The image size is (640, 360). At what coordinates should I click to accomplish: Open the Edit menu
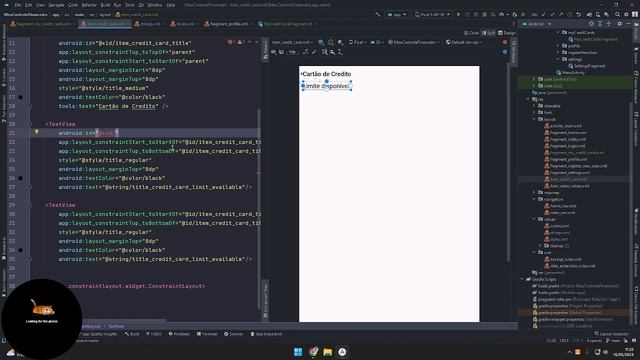29,5
